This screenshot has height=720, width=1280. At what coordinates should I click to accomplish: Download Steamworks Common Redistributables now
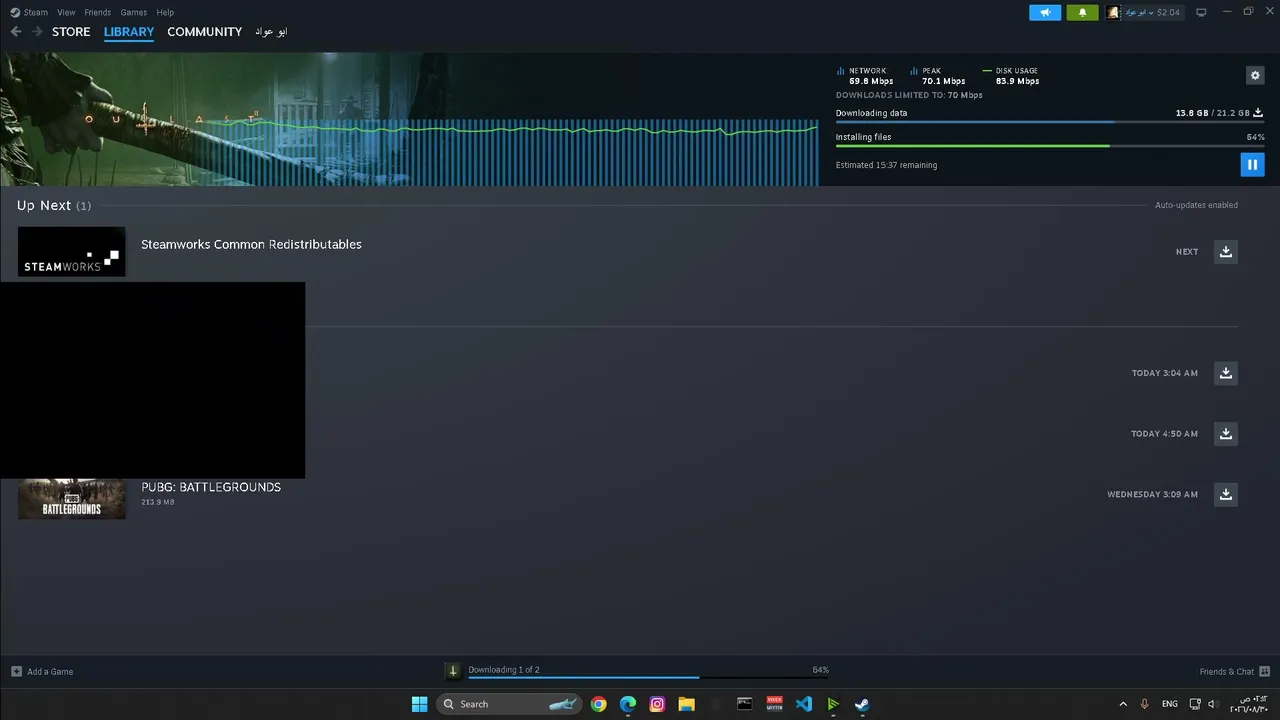[1226, 252]
